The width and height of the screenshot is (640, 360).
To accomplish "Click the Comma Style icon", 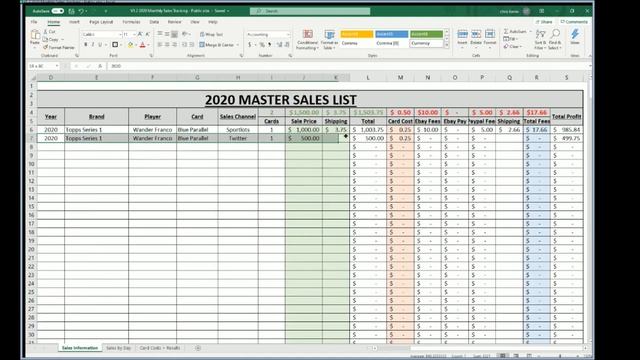I will [x=269, y=44].
